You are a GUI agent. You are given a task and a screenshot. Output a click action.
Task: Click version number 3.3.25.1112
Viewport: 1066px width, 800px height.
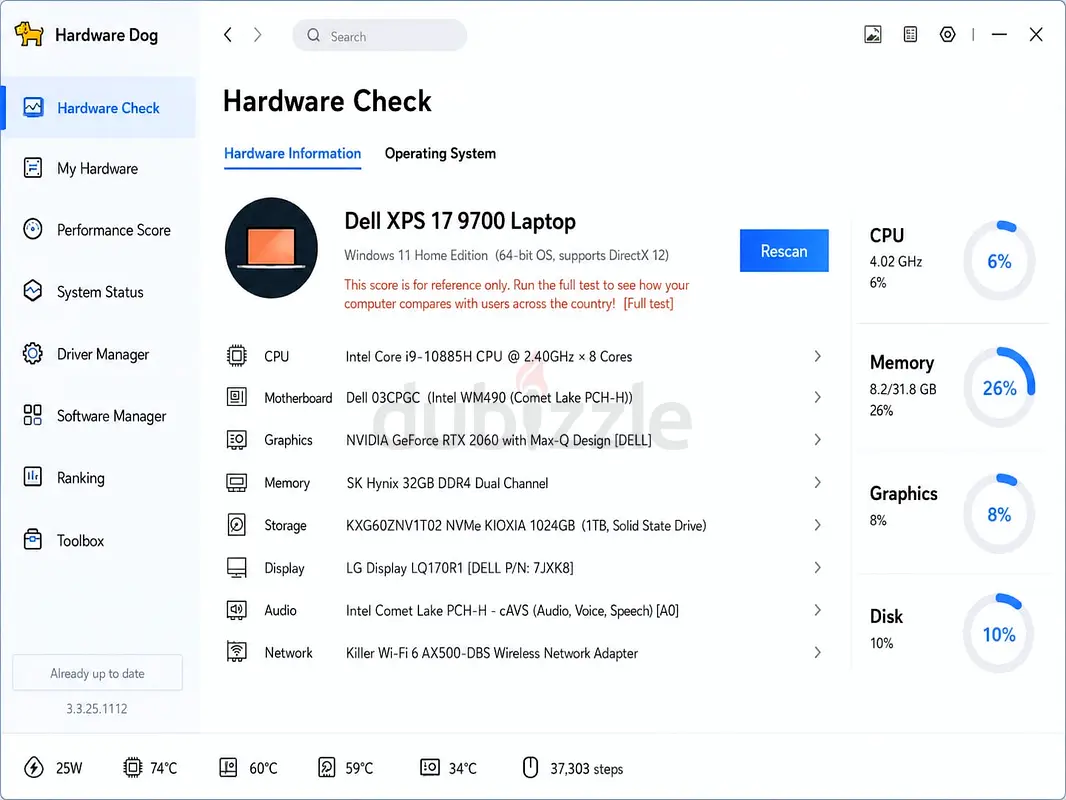pos(97,708)
